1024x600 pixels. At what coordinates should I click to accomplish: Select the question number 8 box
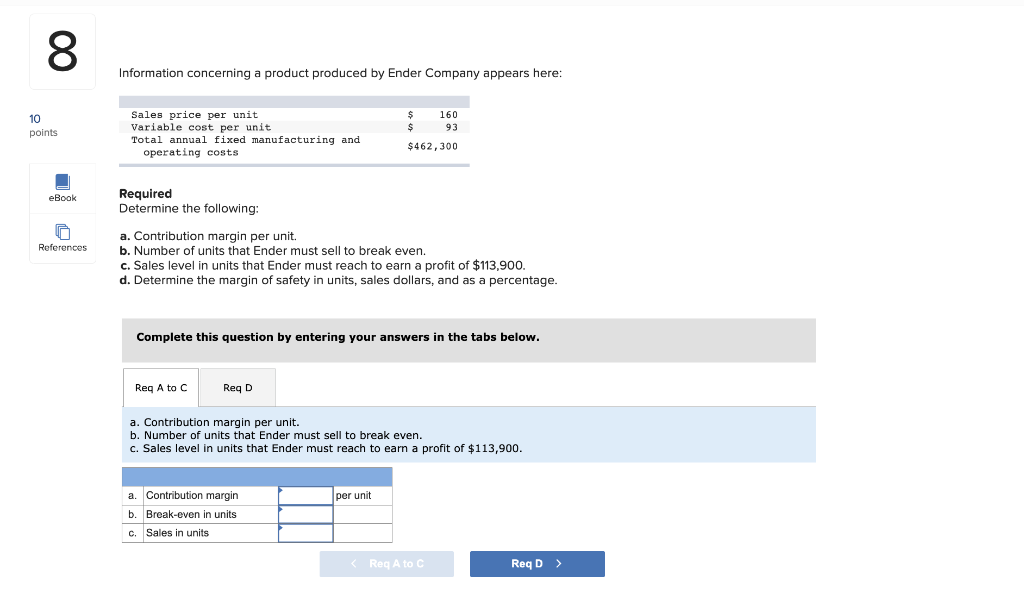tap(63, 52)
